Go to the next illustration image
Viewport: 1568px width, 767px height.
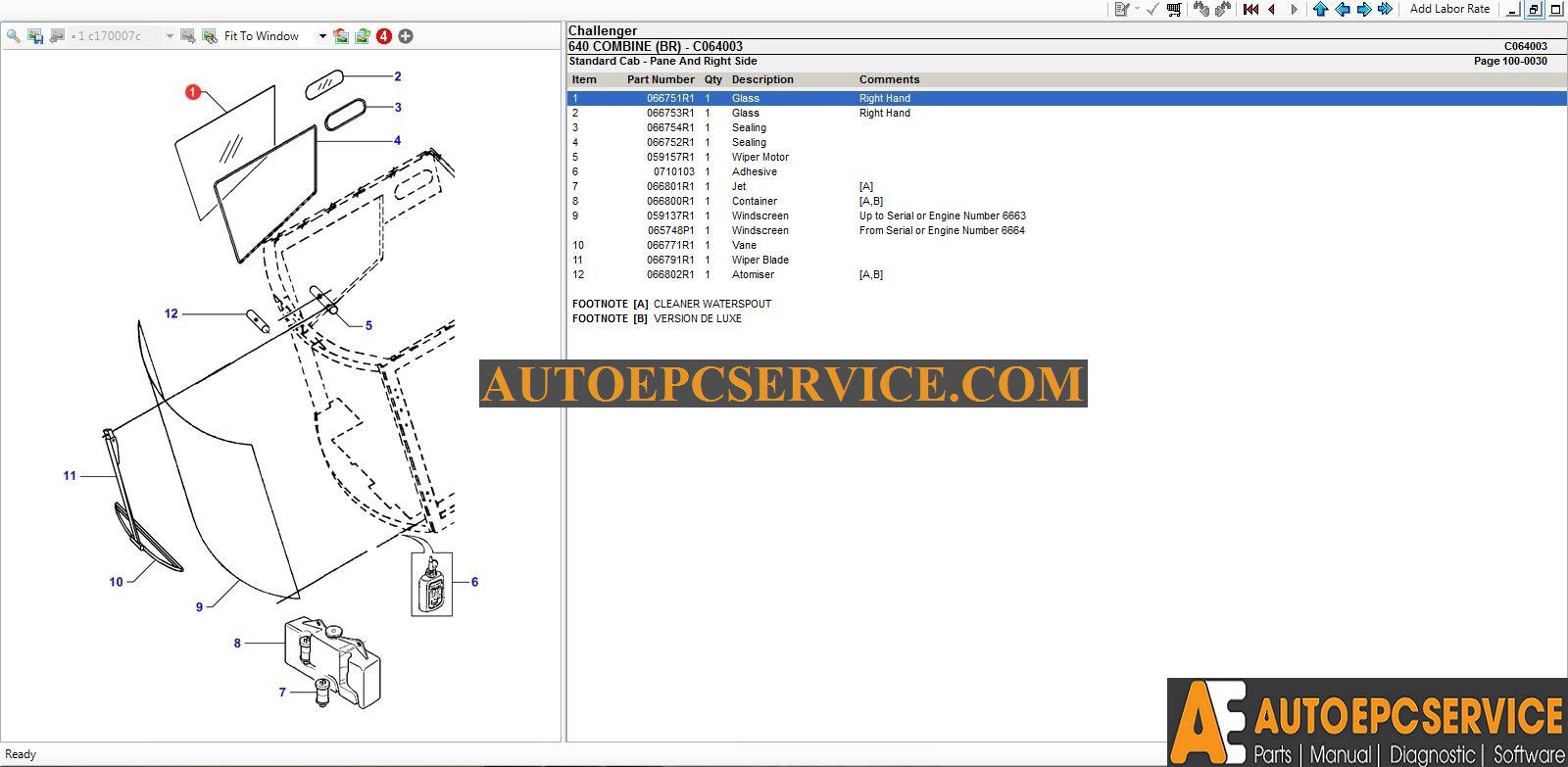click(x=187, y=36)
